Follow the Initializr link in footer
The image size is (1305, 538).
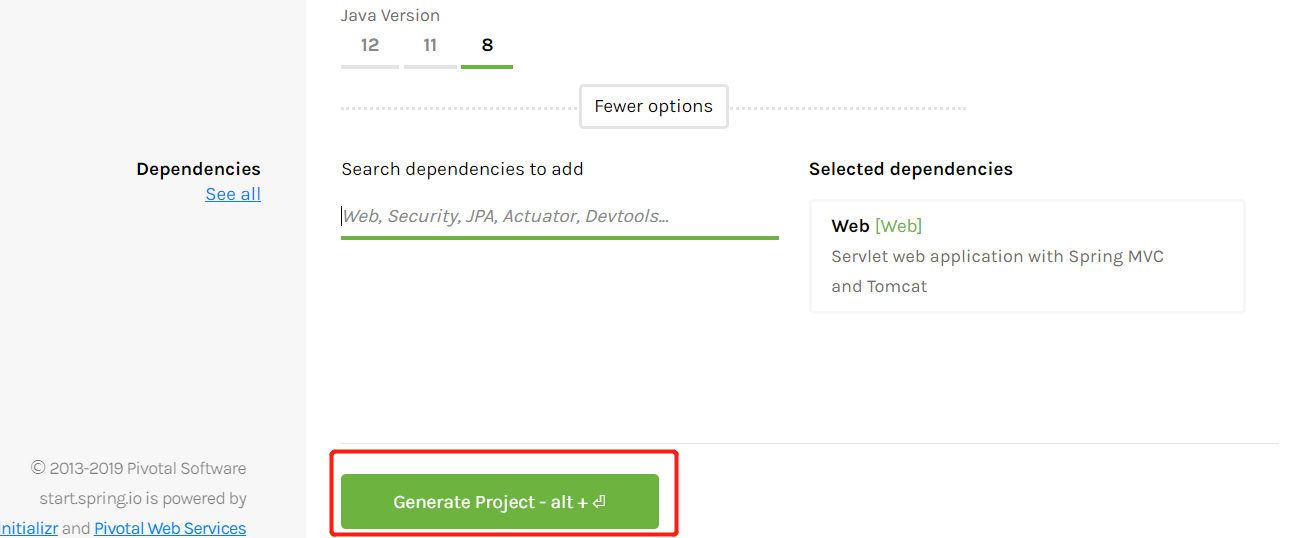pyautogui.click(x=28, y=528)
